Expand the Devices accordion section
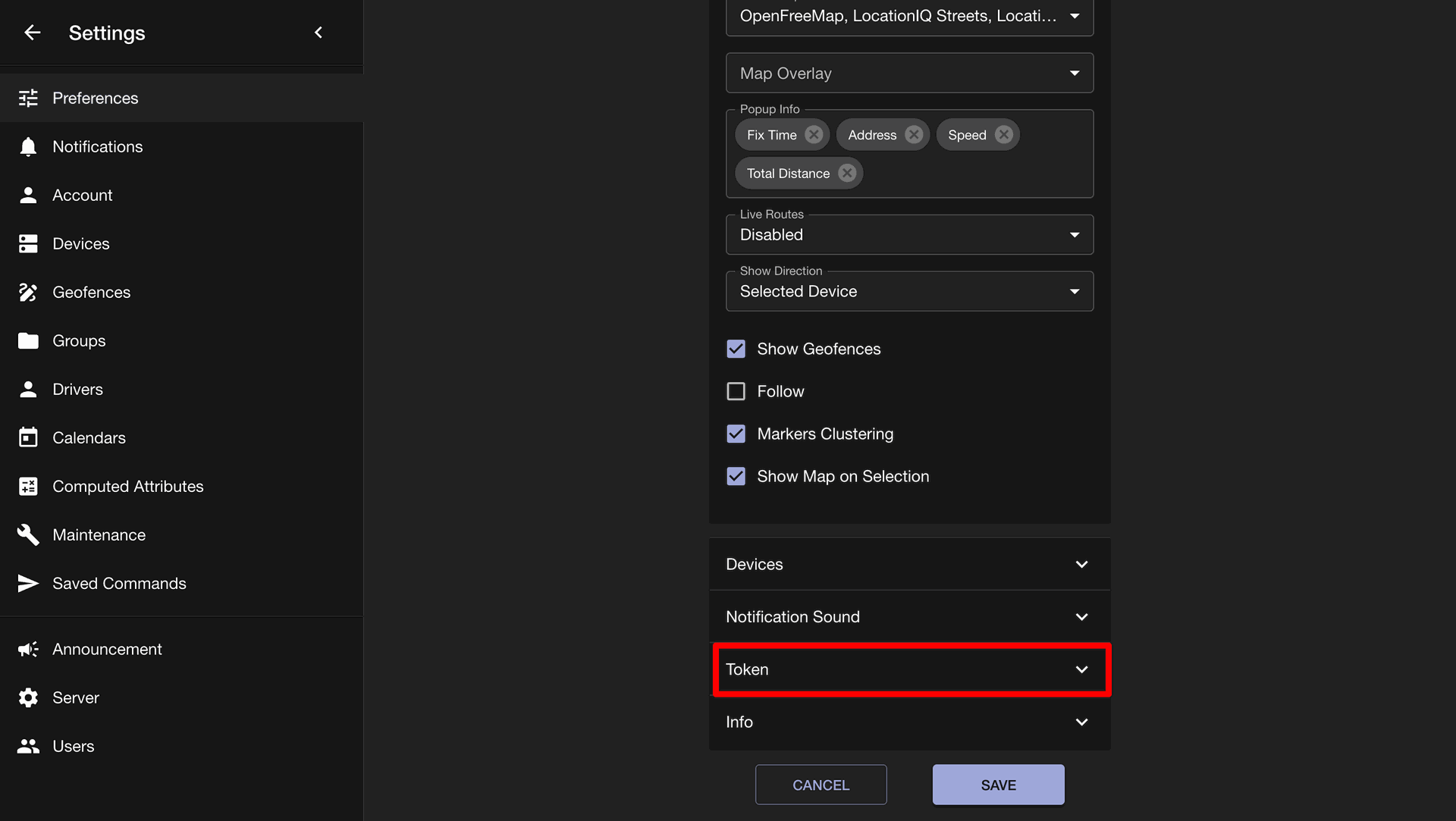The image size is (1456, 821). [909, 564]
